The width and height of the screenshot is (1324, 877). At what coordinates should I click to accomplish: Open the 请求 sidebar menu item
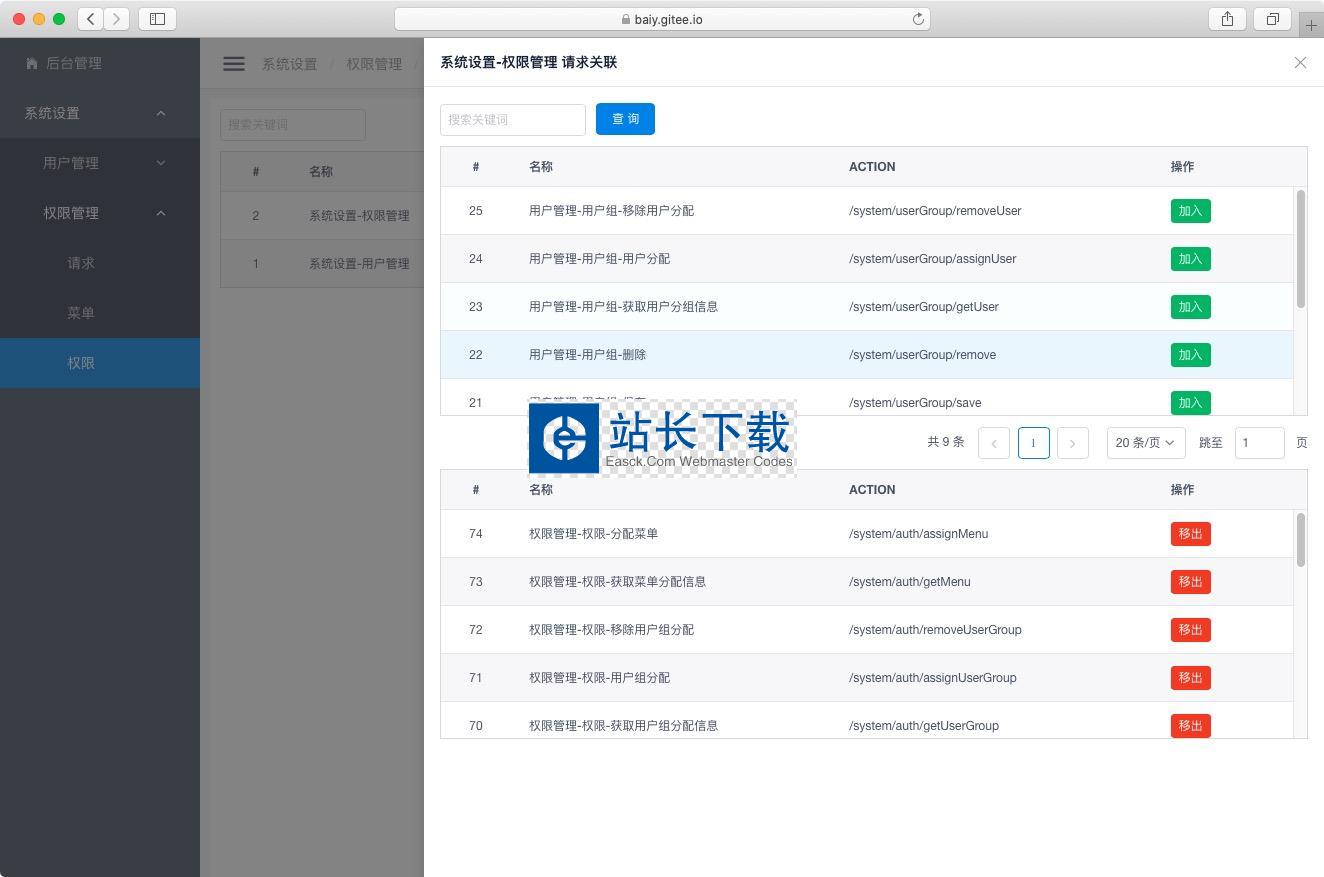(x=100, y=263)
